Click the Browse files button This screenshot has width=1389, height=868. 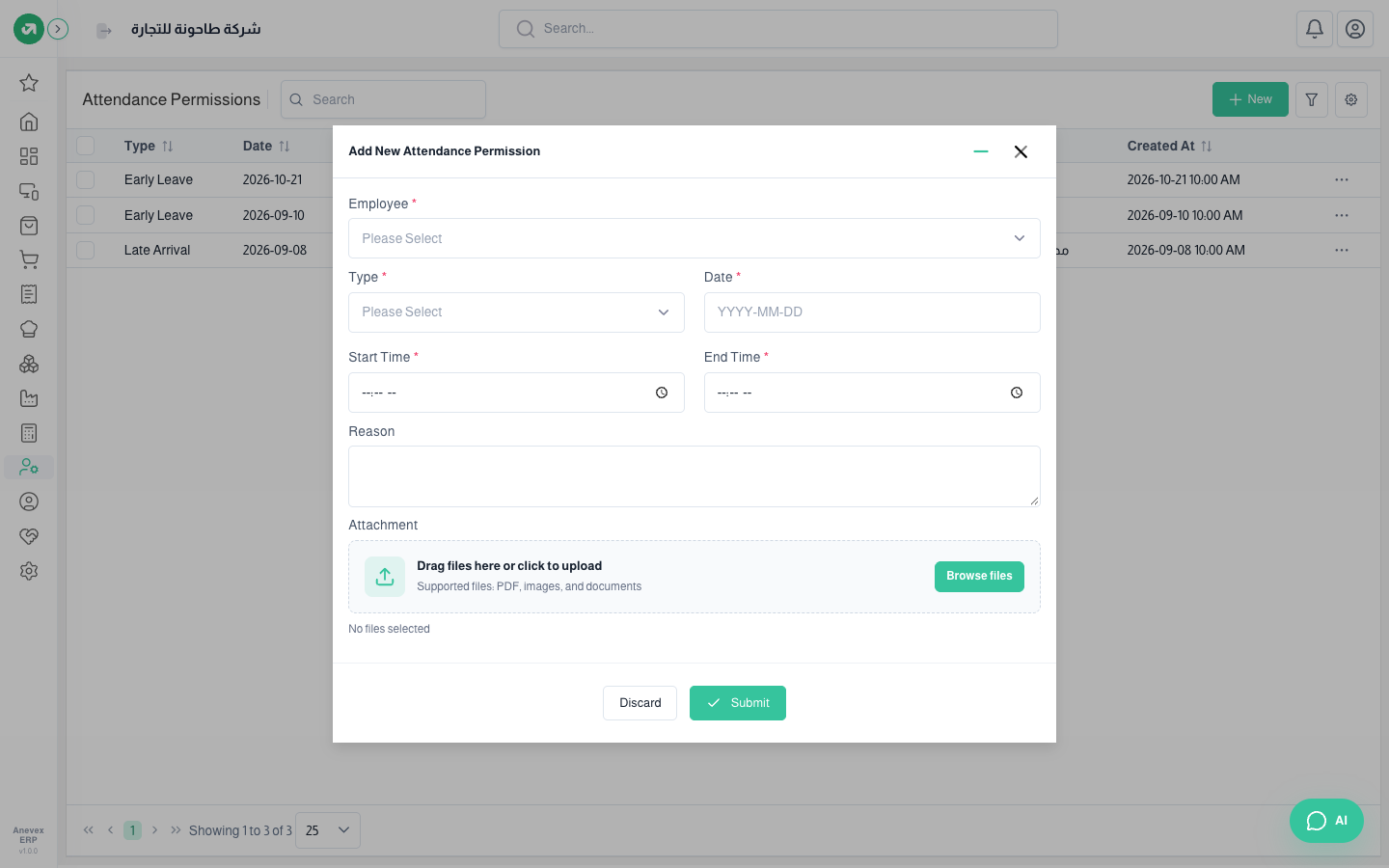(979, 577)
